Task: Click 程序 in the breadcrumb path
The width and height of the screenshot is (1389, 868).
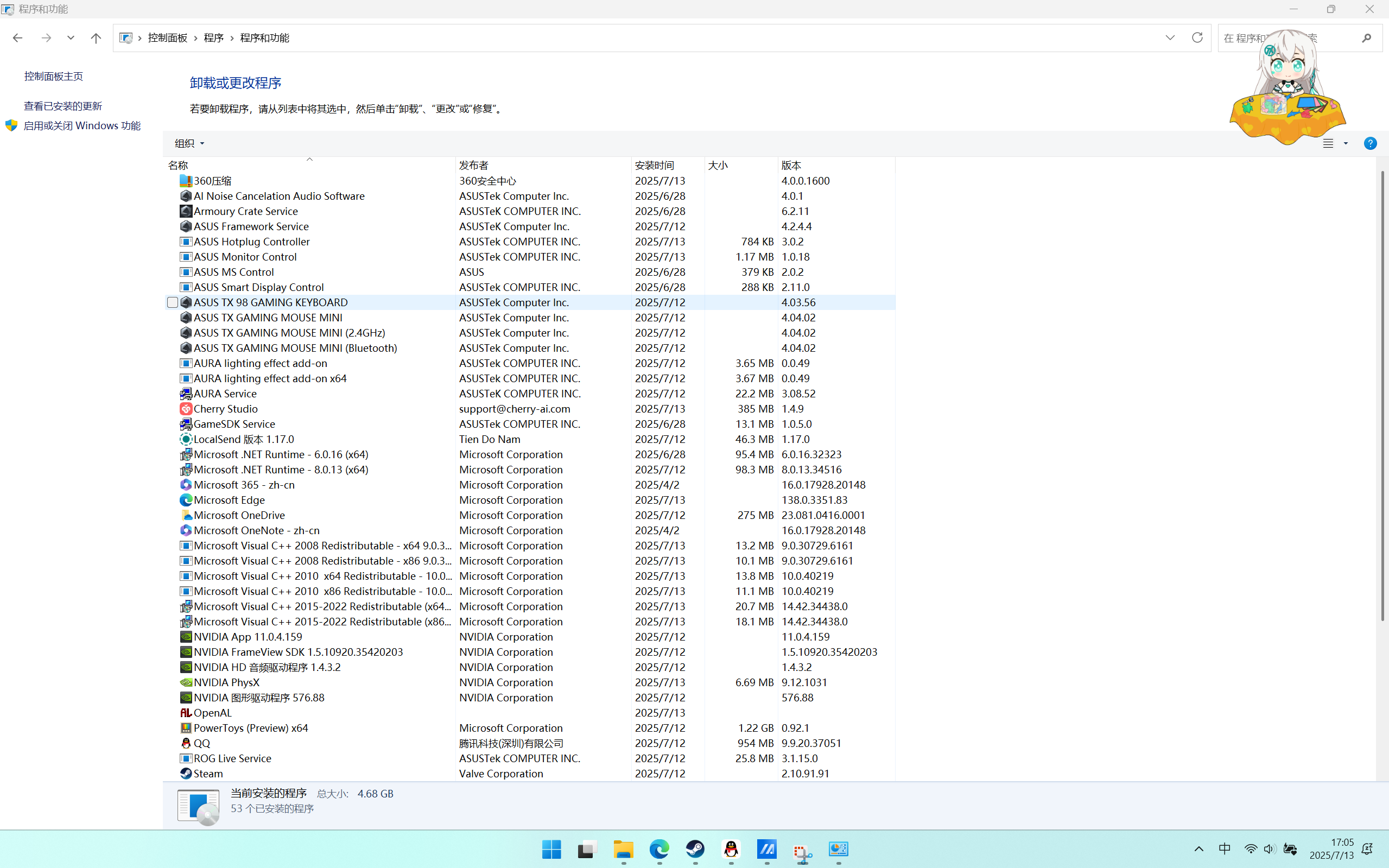Action: click(213, 38)
